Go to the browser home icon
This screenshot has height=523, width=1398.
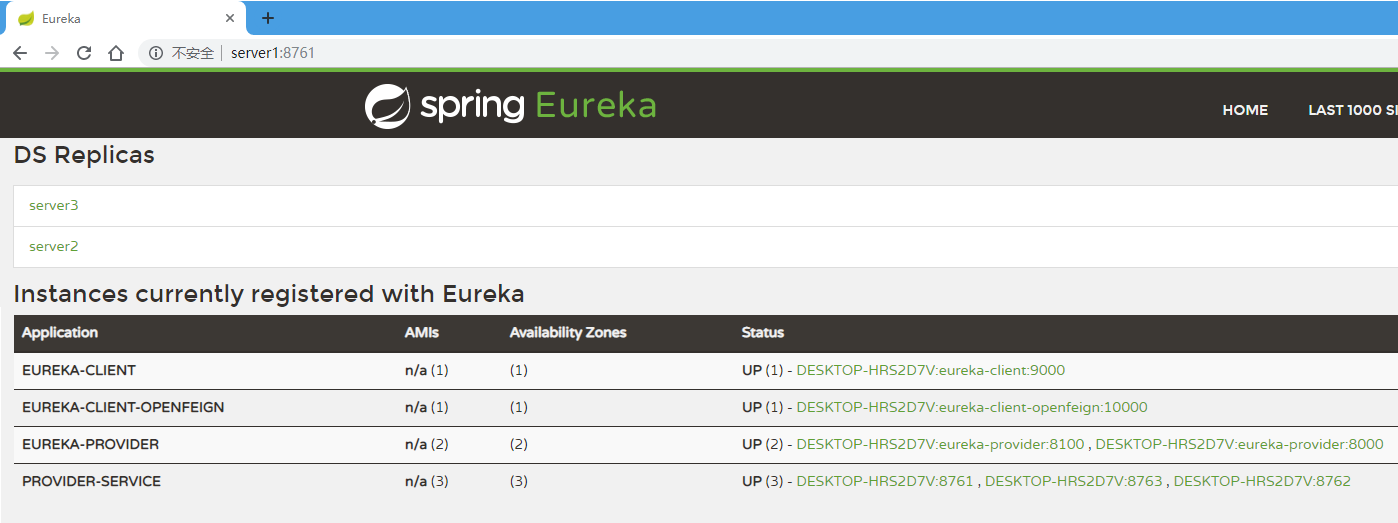[116, 53]
